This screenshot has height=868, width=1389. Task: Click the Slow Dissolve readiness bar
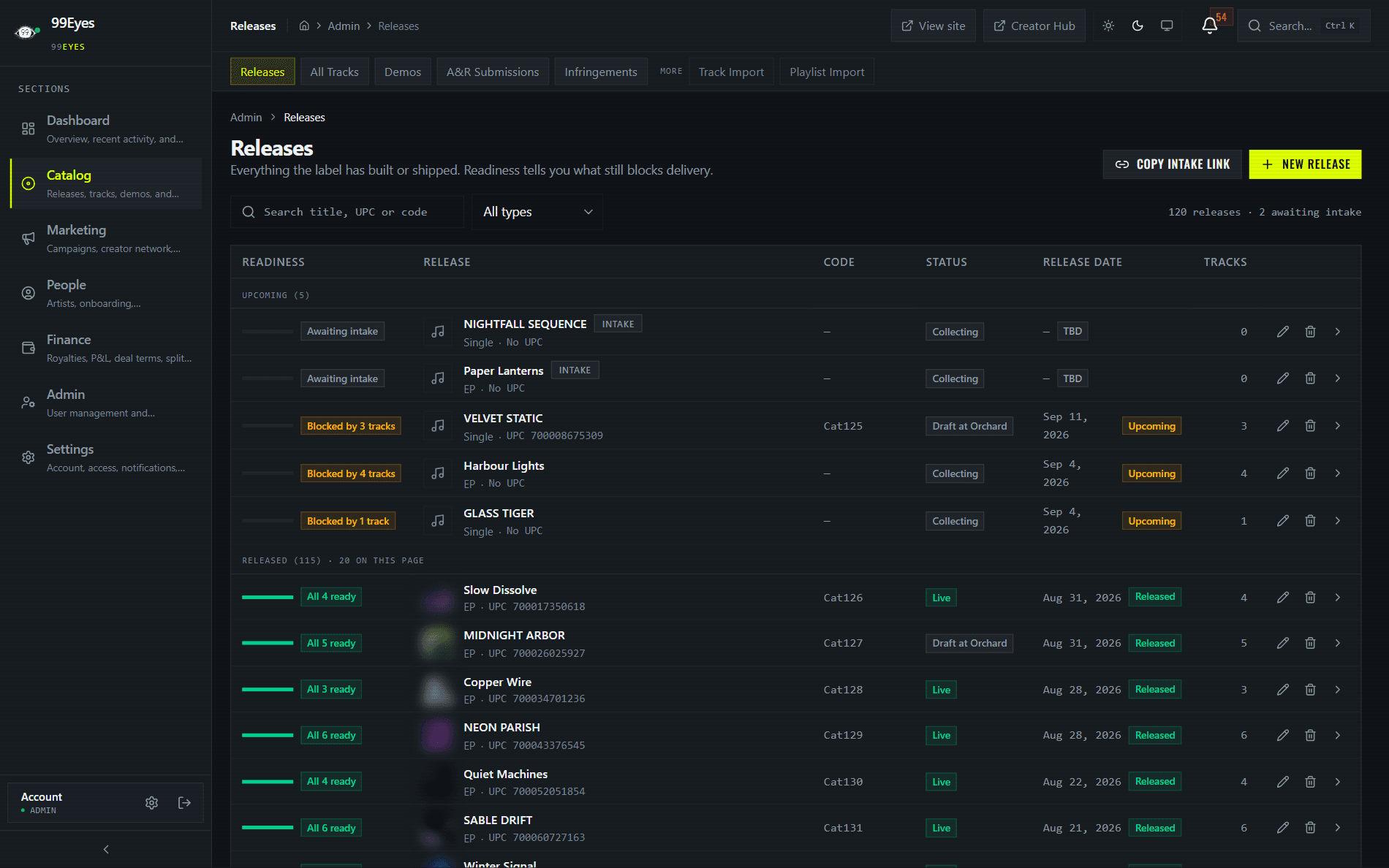[268, 598]
